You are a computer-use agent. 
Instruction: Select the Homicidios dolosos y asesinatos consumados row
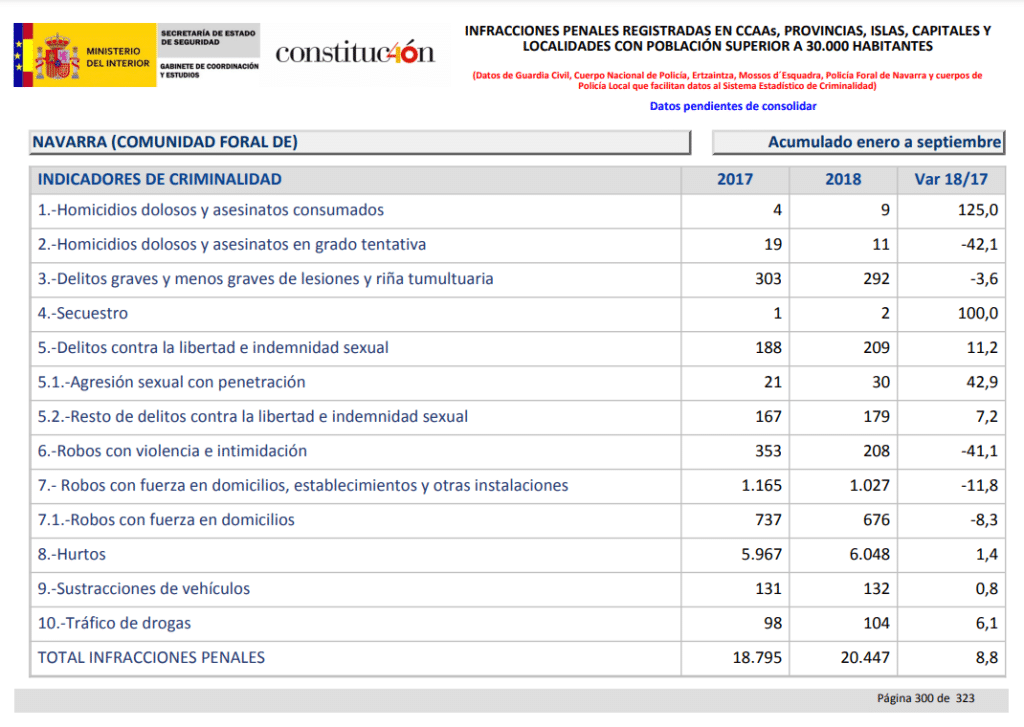[211, 210]
